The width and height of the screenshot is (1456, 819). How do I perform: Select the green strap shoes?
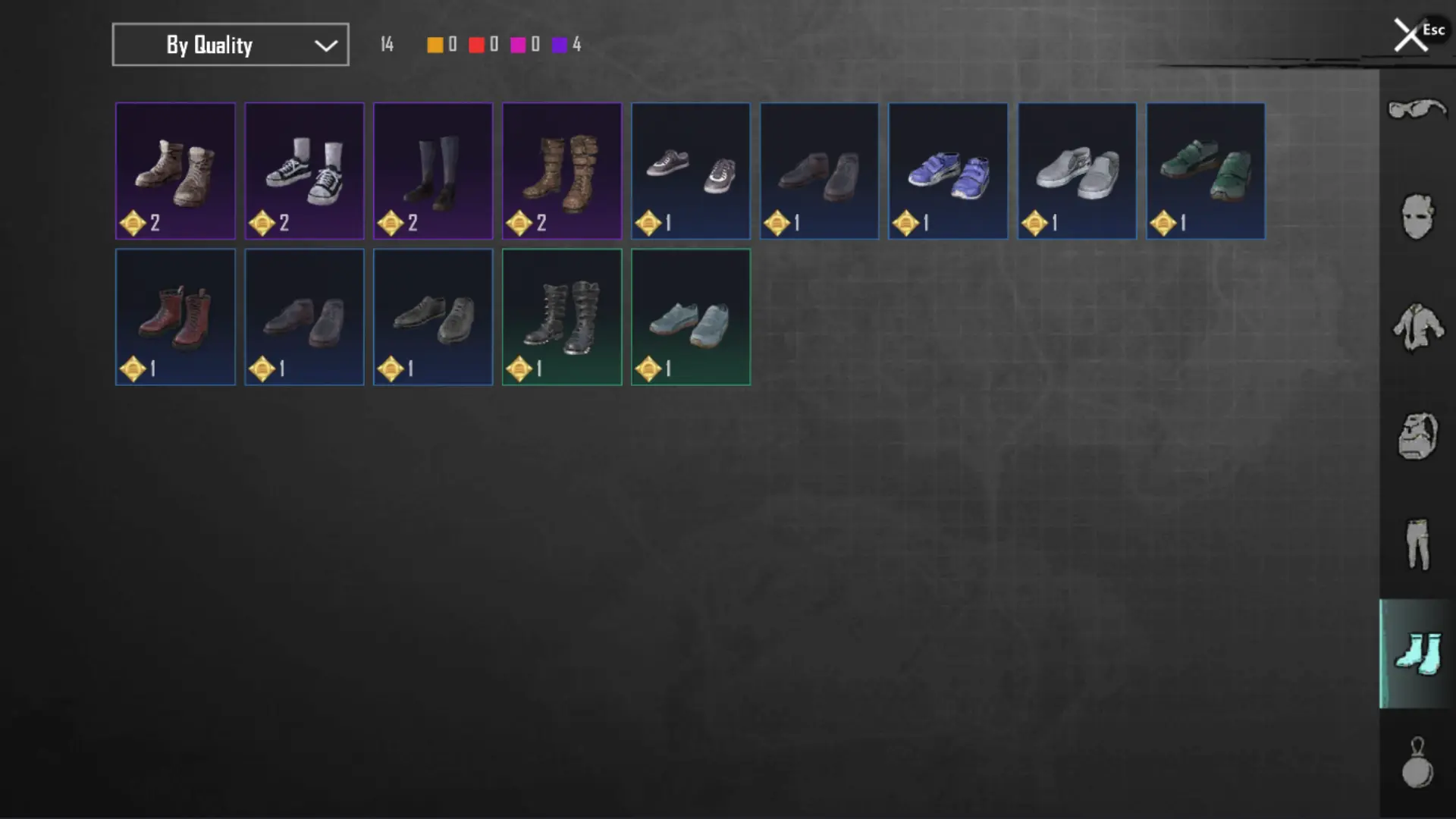click(x=1206, y=171)
